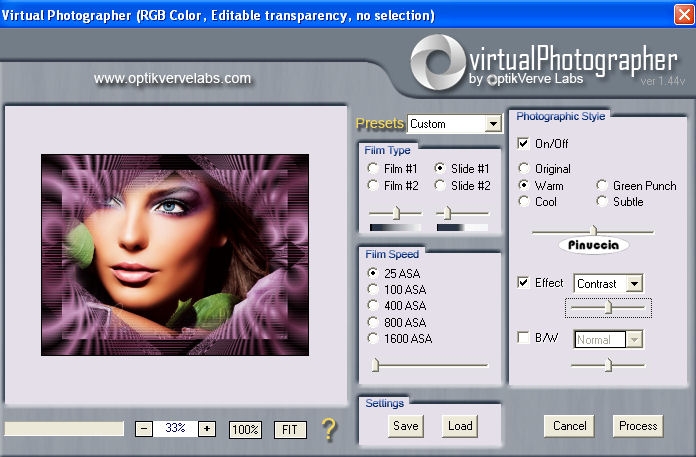Click the Cancel button
Viewport: 696px width, 457px height.
click(569, 426)
